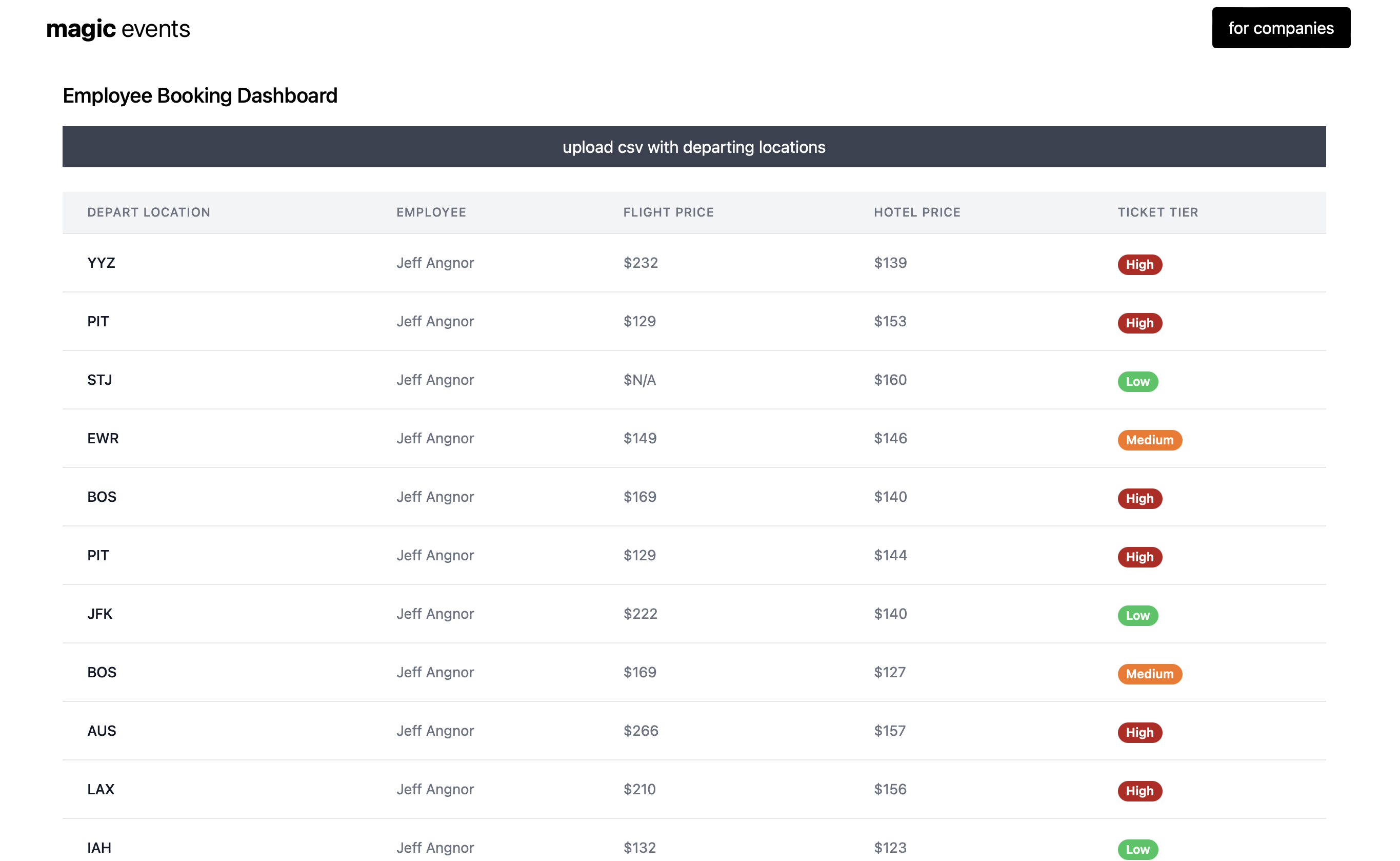The width and height of the screenshot is (1400, 861).
Task: Select the LAX depart location cell
Action: tap(101, 789)
